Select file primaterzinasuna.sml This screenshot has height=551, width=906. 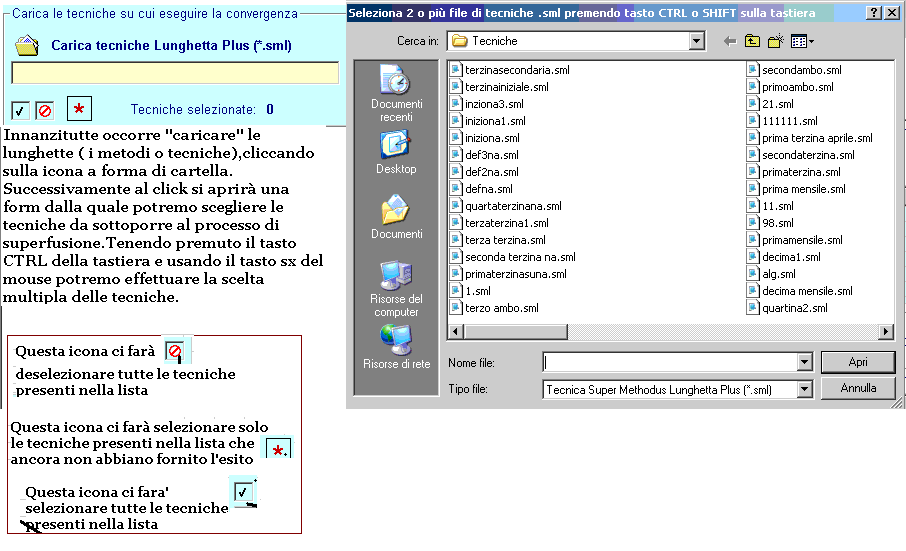(508, 274)
